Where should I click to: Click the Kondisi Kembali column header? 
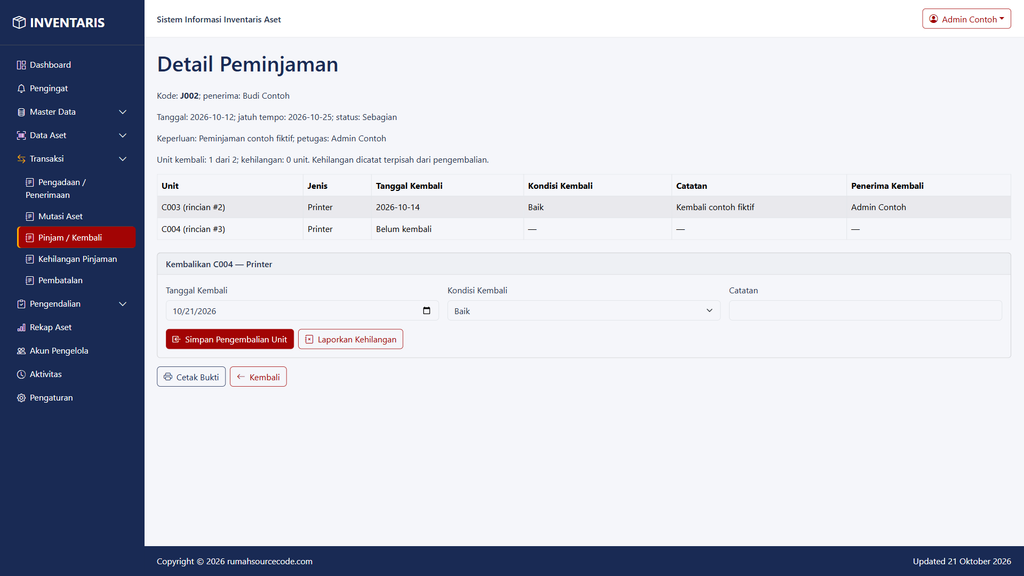coord(598,185)
